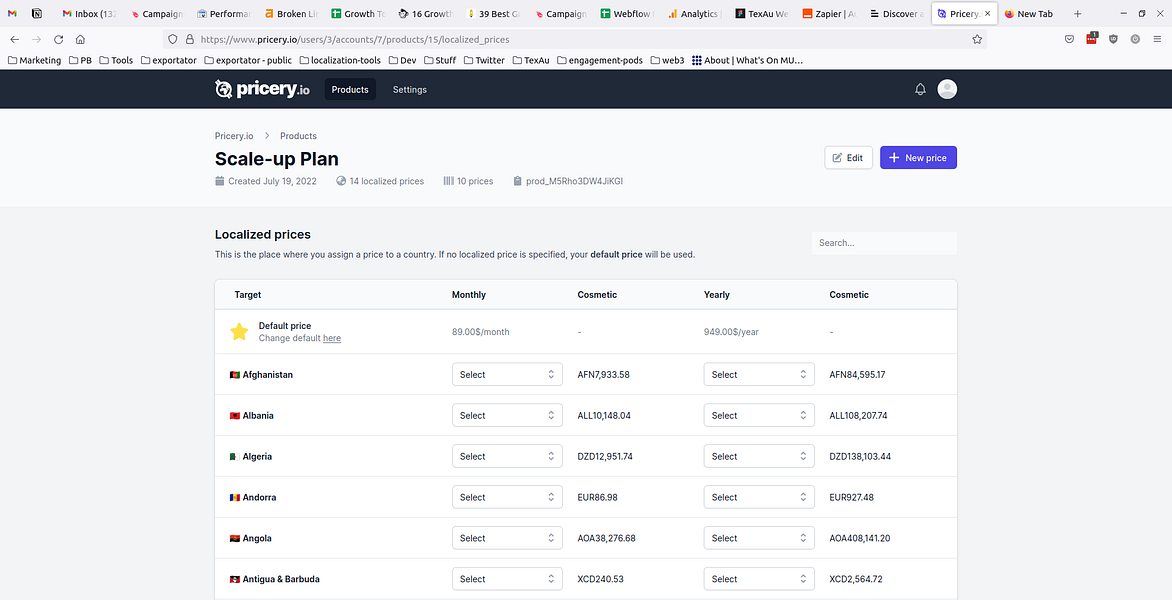Close the Pricery tab
Screen dimensions: 1172x600
pos(987,13)
